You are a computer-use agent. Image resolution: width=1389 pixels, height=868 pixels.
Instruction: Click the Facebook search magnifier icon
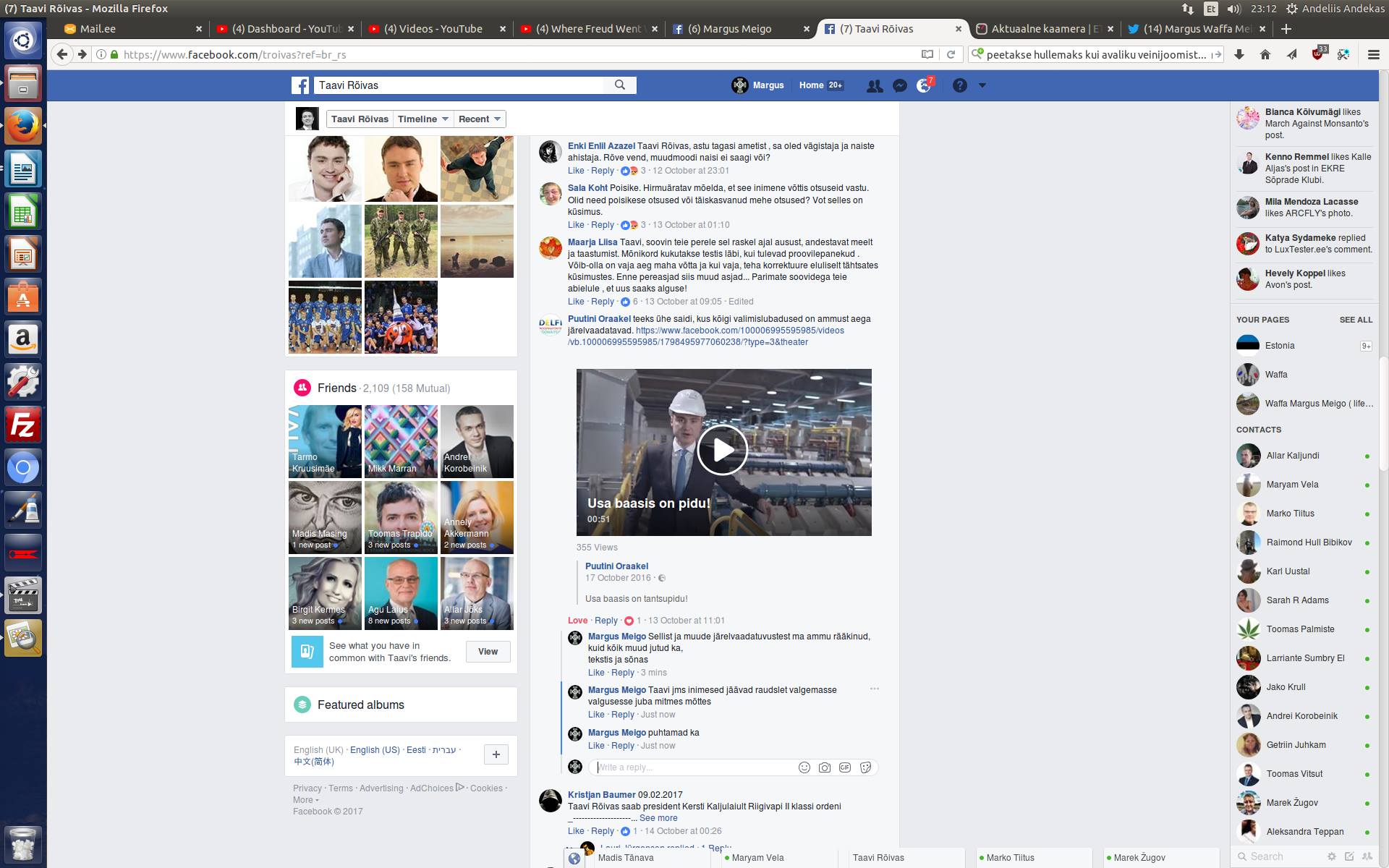pyautogui.click(x=620, y=85)
